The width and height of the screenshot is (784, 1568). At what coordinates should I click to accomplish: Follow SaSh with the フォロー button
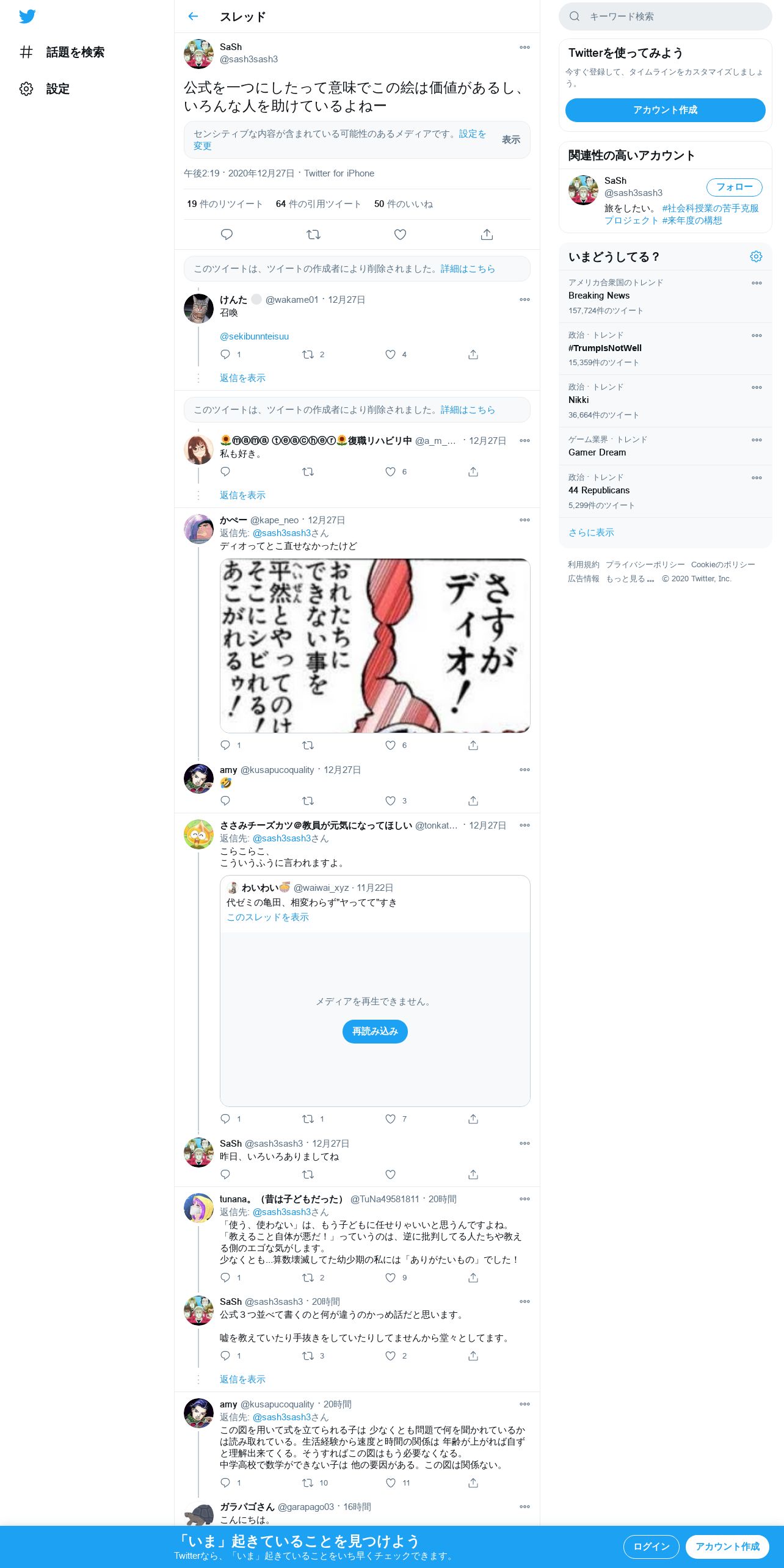click(x=735, y=187)
